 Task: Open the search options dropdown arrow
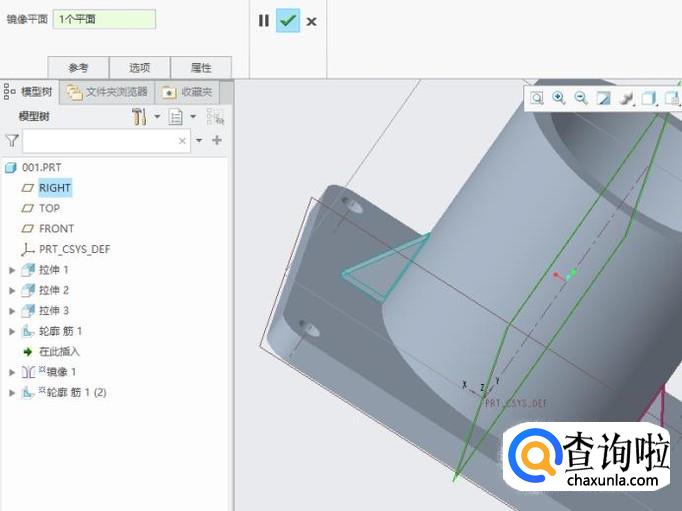[x=199, y=141]
